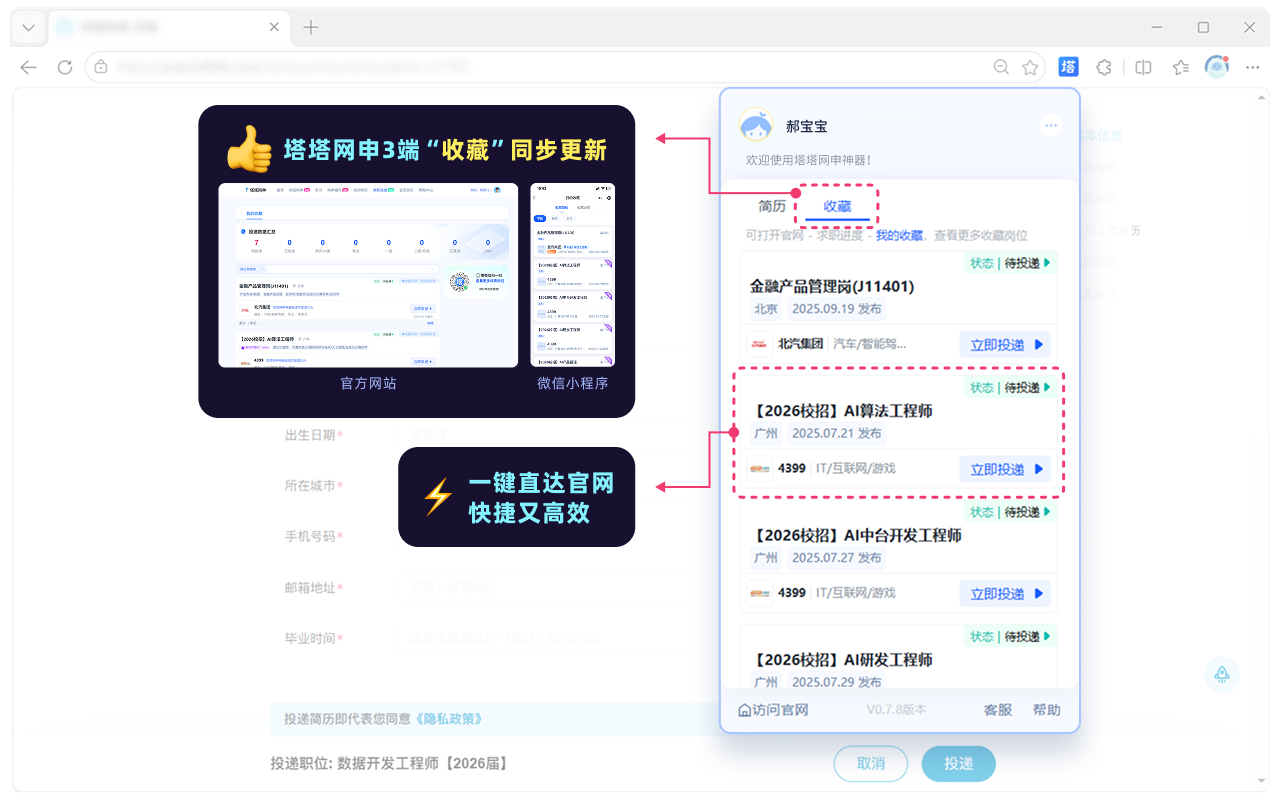Click 立即投递 for AI中台开发工程师 job
This screenshot has height=800, width=1280.
[1005, 593]
